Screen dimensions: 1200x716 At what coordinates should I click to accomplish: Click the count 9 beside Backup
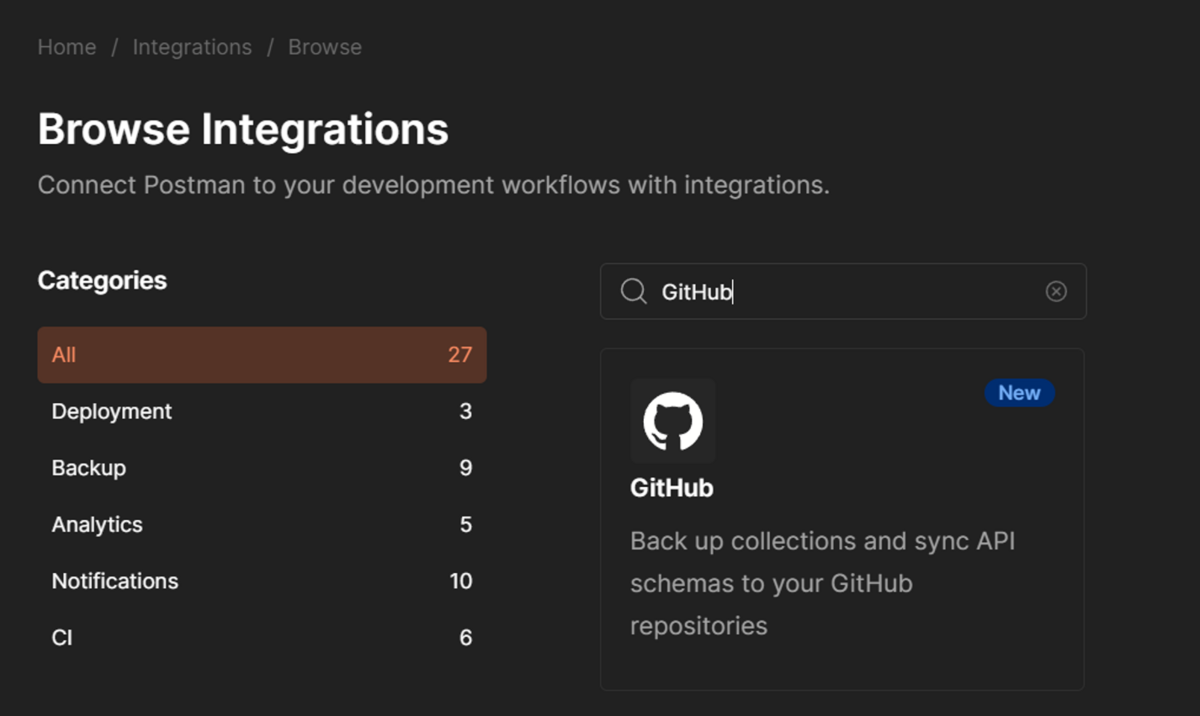[466, 468]
